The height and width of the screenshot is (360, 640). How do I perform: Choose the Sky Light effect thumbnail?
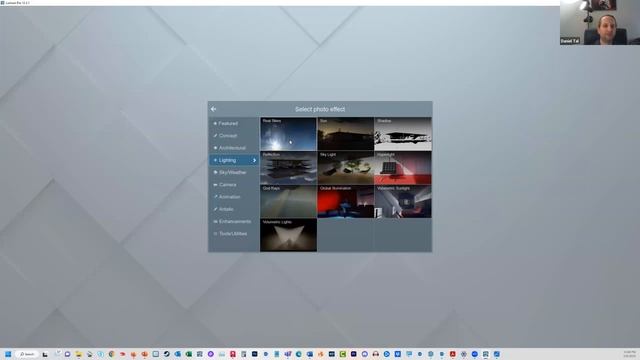(345, 168)
